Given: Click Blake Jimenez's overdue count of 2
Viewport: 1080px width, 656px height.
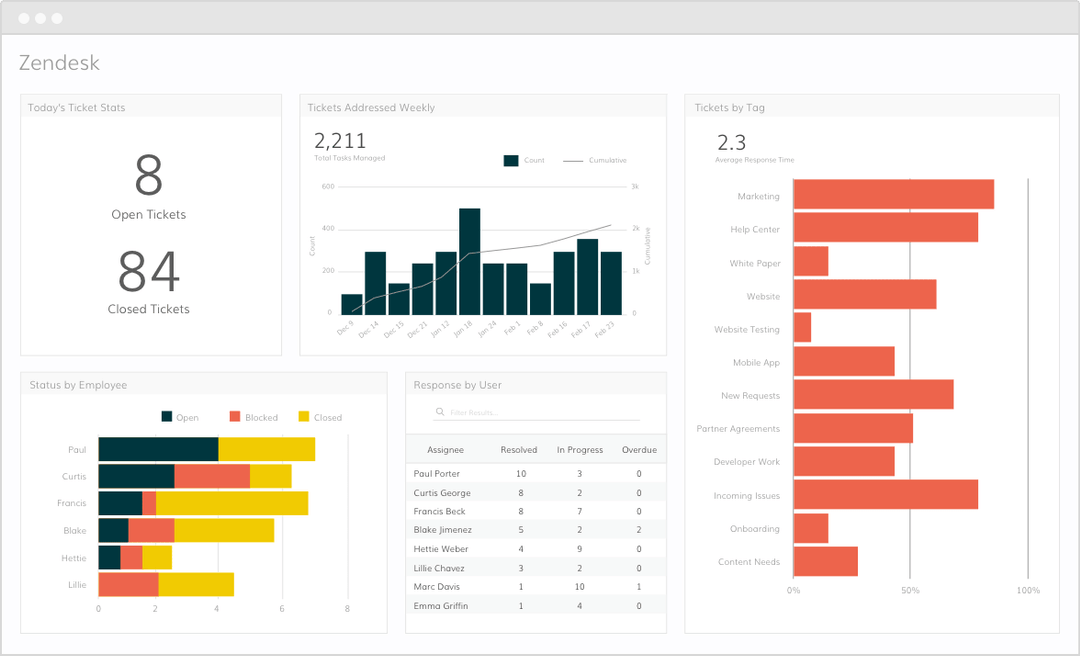Looking at the screenshot, I should (x=638, y=530).
